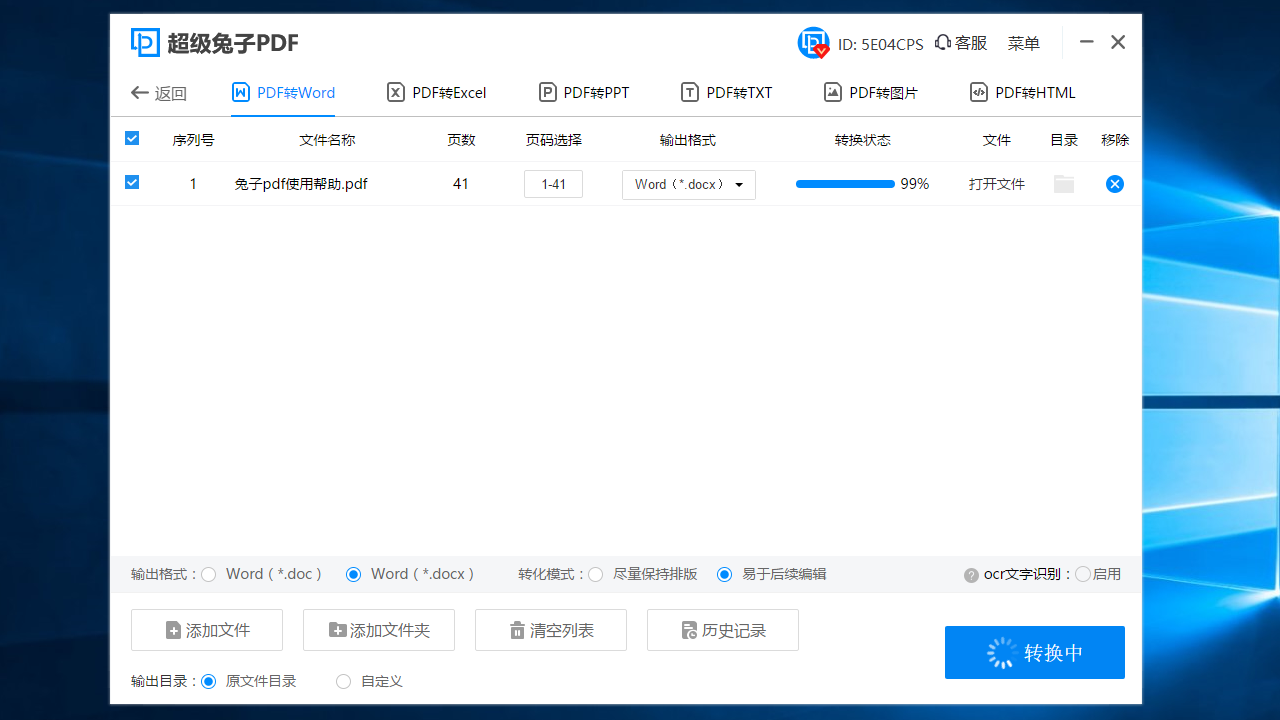Set output directory to 自定义
Screen dimensions: 1280x720
pos(344,682)
